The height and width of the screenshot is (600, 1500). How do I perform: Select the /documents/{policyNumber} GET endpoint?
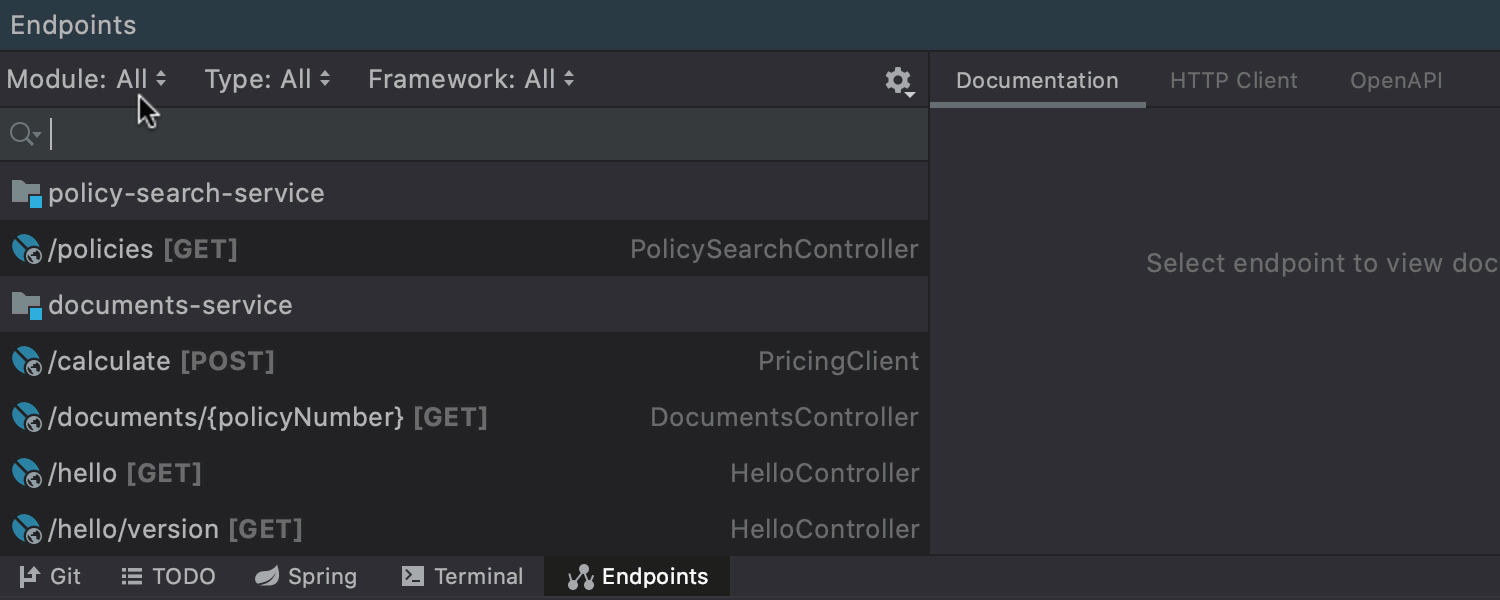(x=267, y=417)
